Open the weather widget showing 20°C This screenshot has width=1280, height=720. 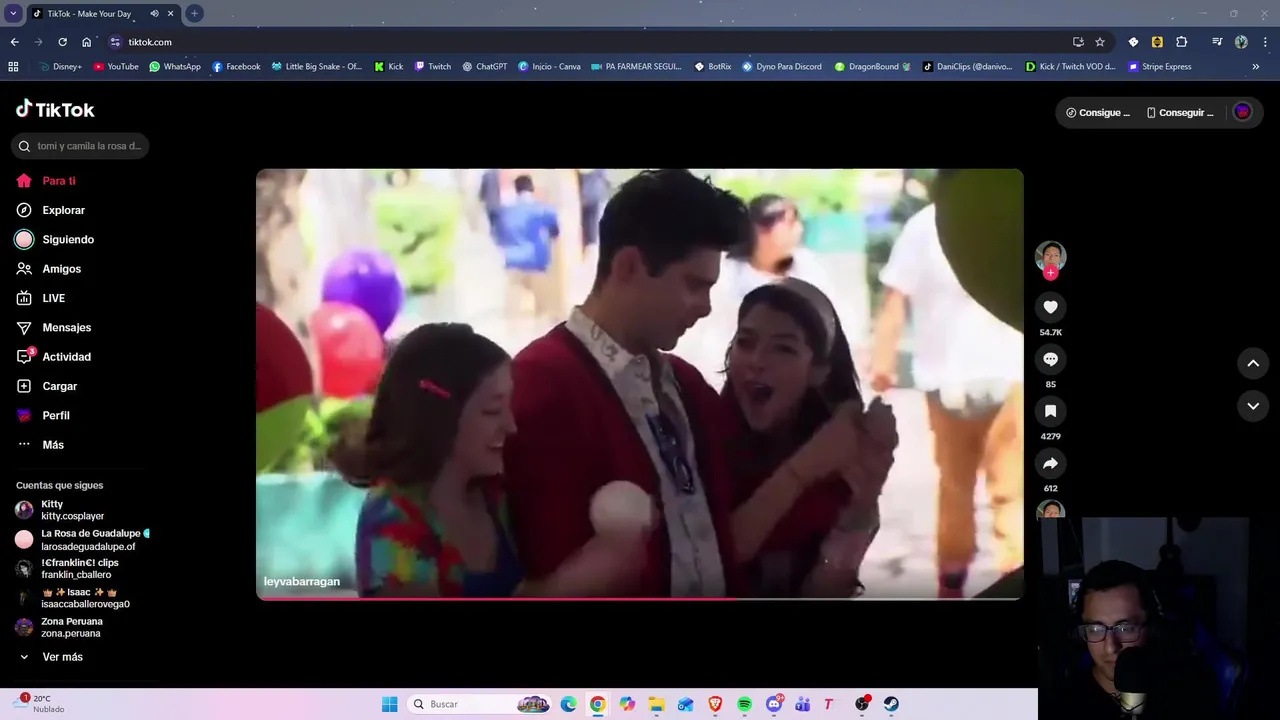coord(40,704)
